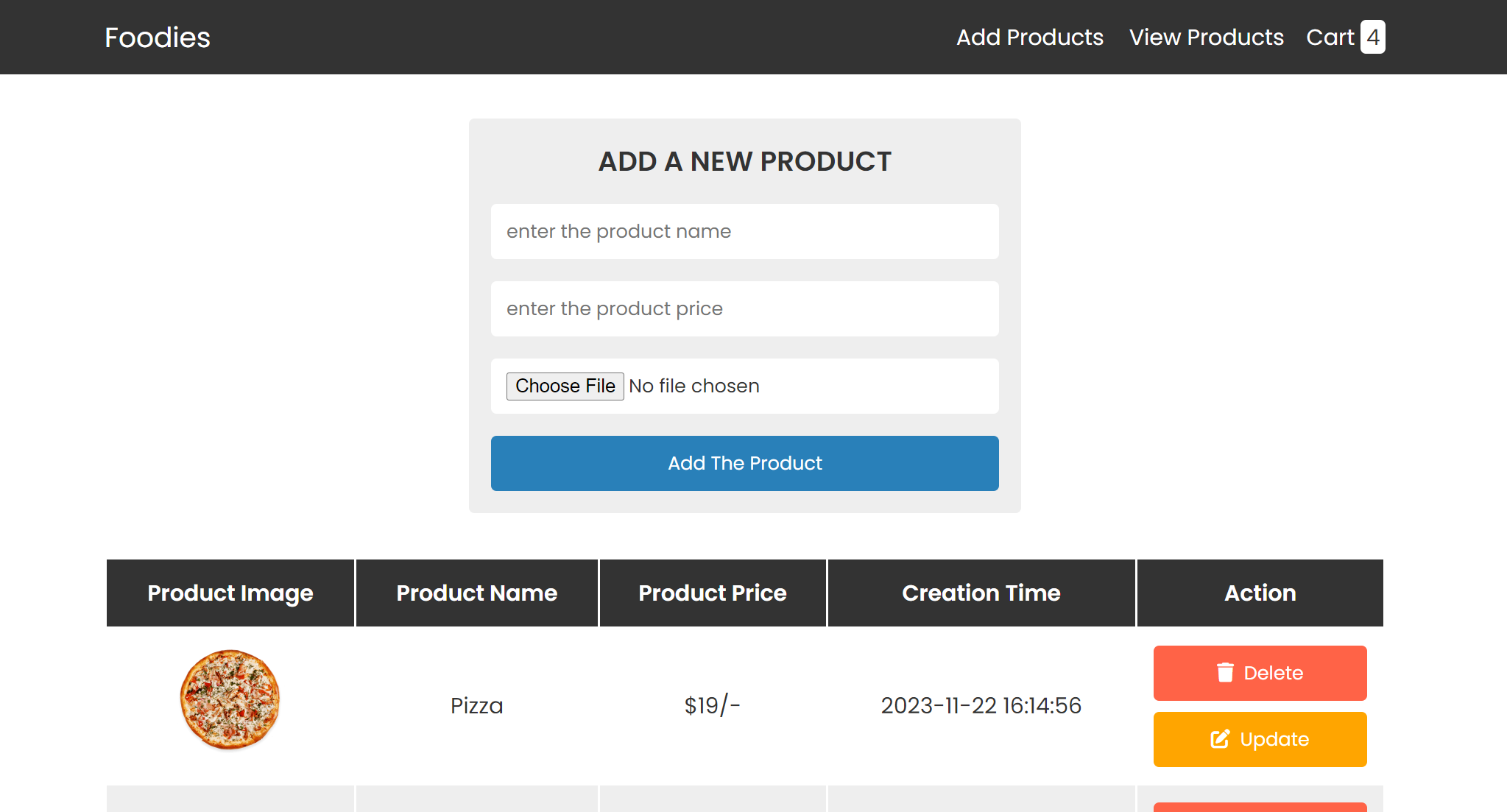Go to the View Products page
1507x812 pixels.
click(x=1206, y=37)
